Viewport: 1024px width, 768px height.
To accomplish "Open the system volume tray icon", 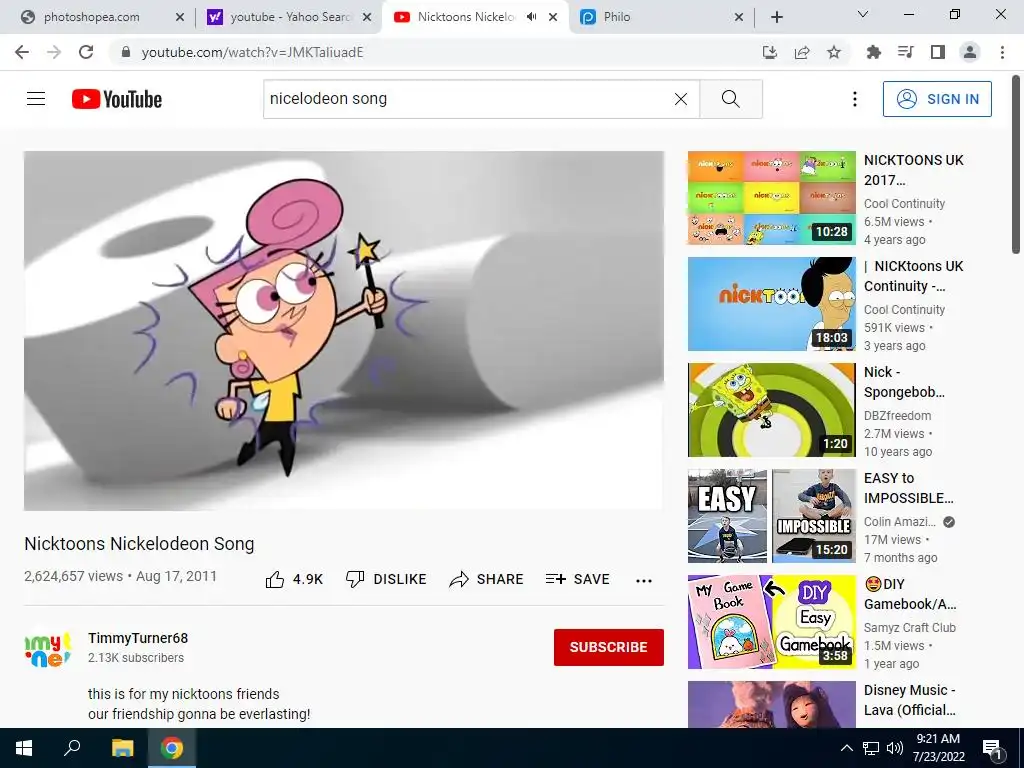I will [x=895, y=748].
